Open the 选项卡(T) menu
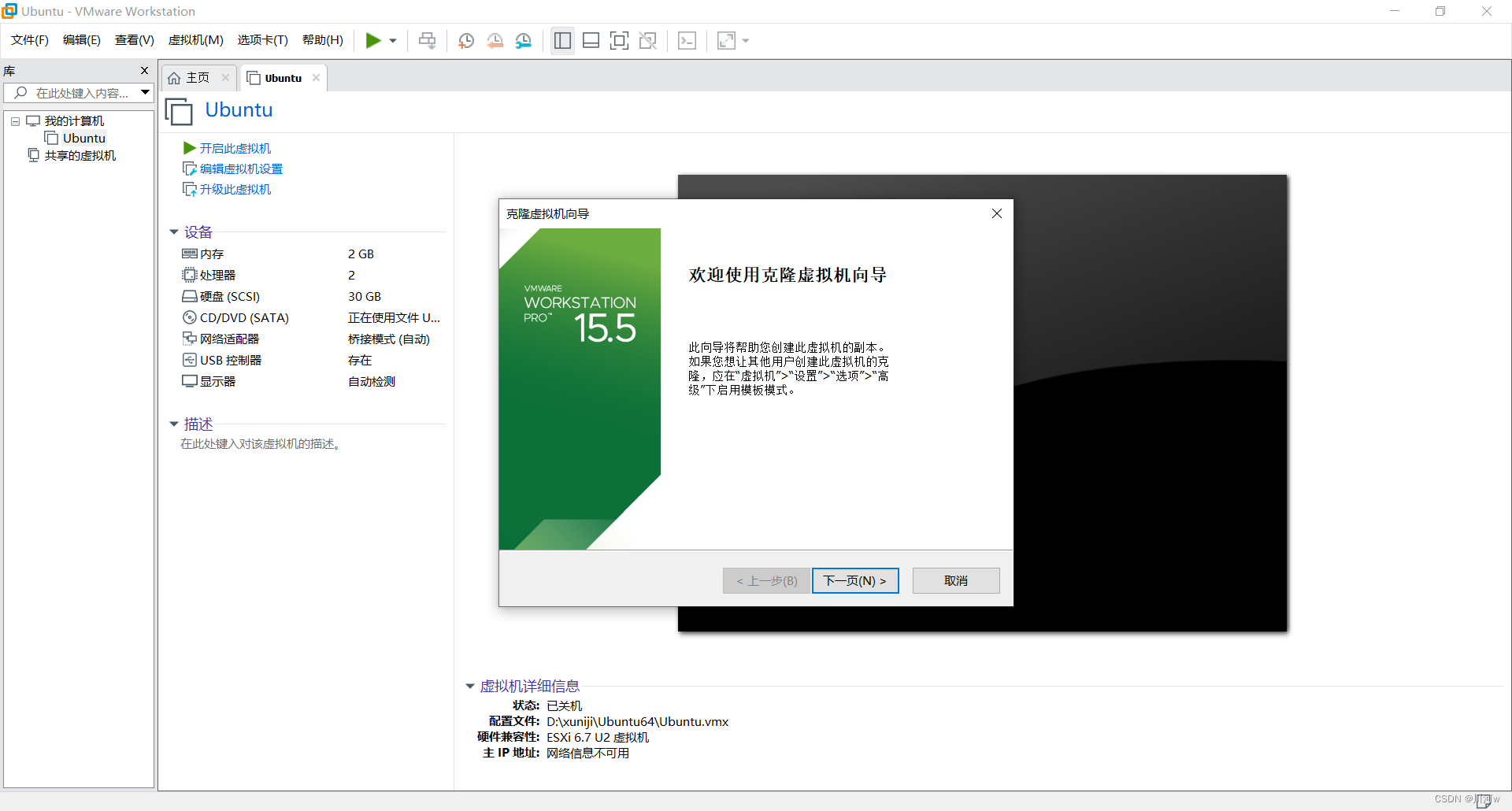Image resolution: width=1512 pixels, height=811 pixels. click(x=263, y=40)
